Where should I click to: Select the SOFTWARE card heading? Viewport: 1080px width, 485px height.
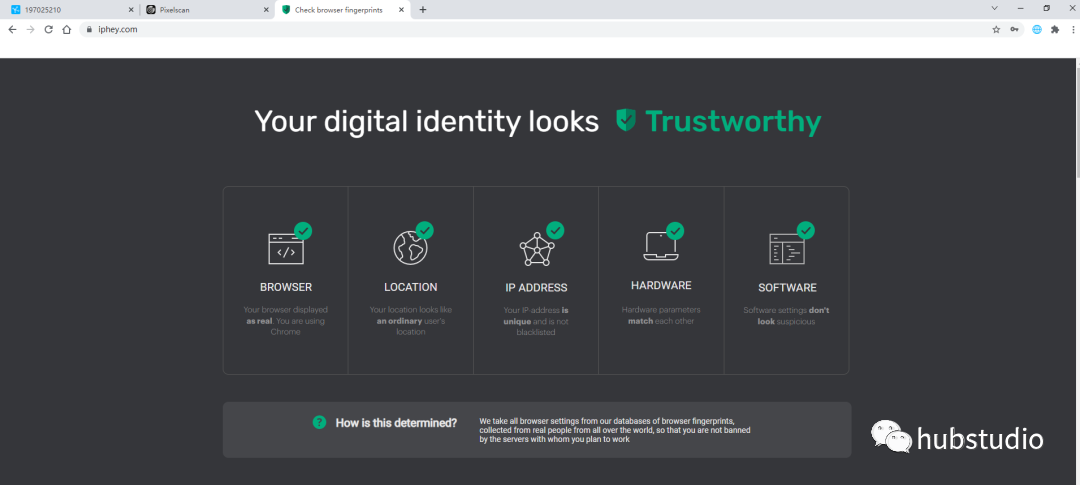pyautogui.click(x=787, y=288)
